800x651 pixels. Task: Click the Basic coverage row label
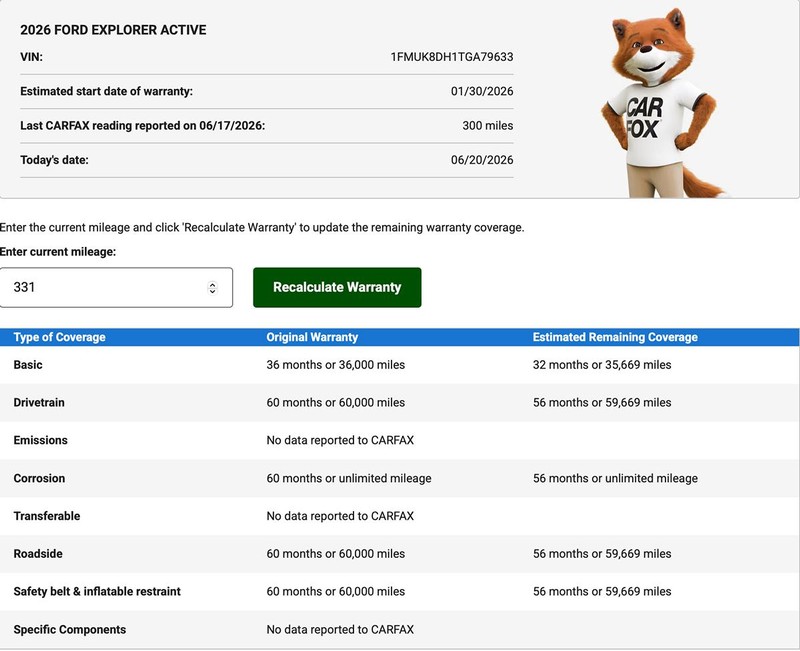point(28,365)
